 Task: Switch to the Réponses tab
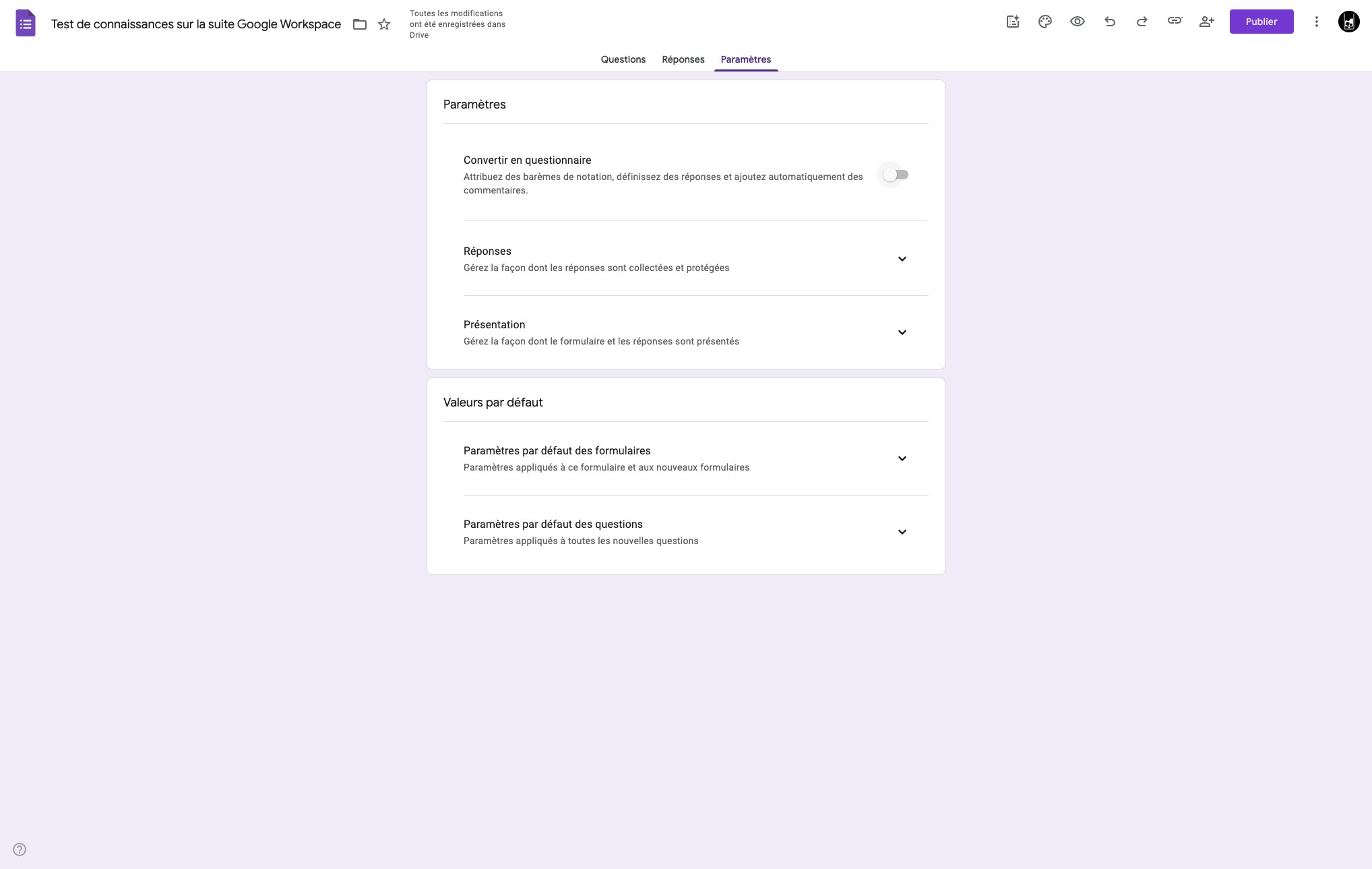(x=683, y=59)
